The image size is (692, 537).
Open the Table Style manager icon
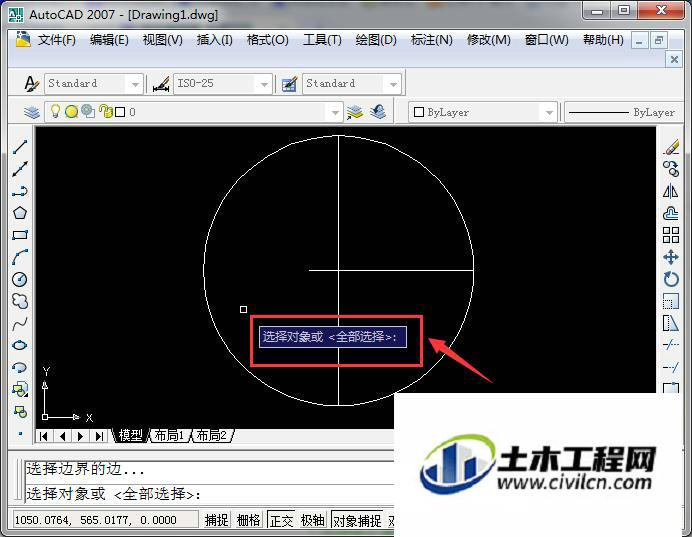pyautogui.click(x=290, y=83)
